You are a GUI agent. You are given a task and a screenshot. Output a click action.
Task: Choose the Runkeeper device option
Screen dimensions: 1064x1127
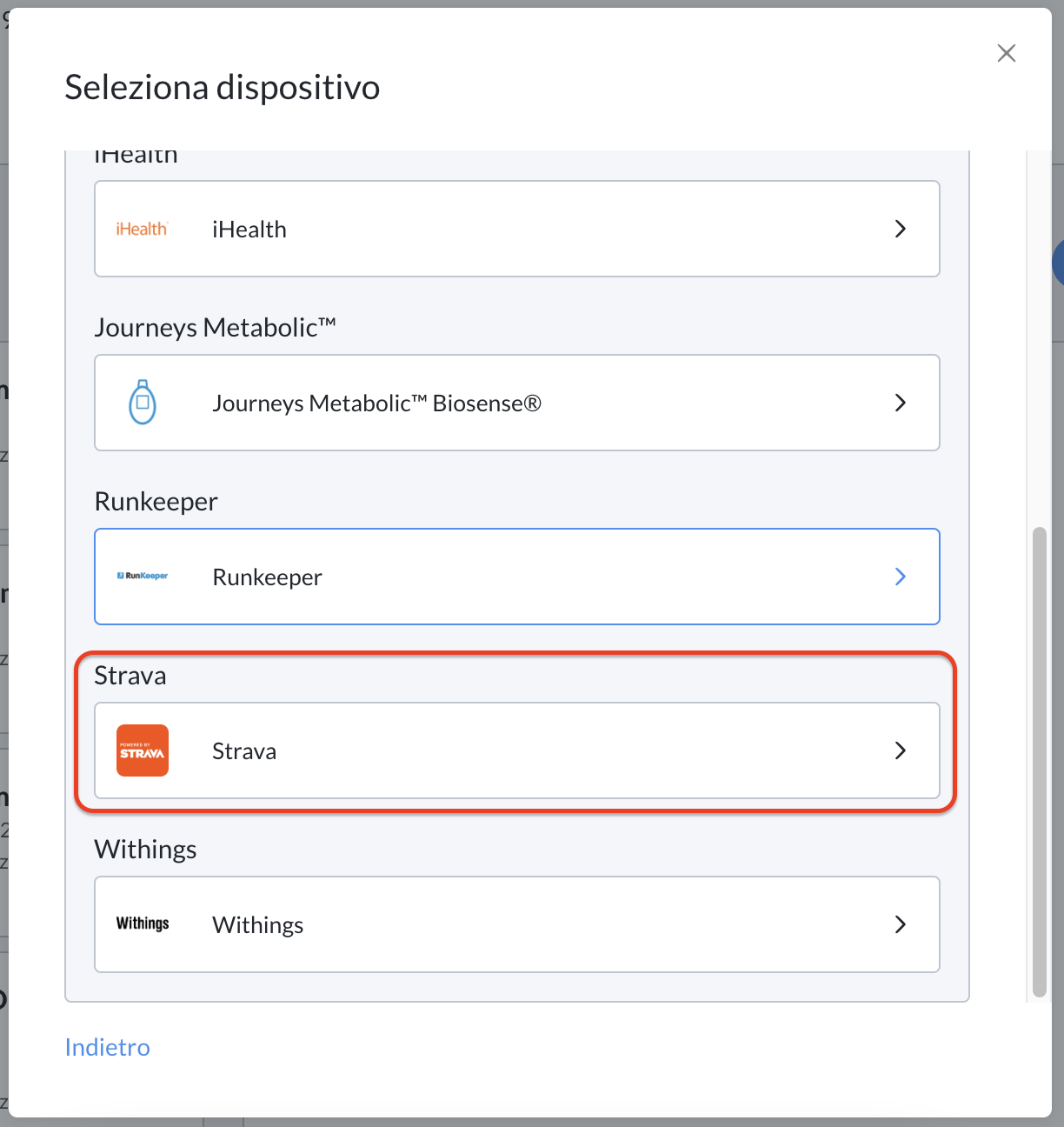tap(517, 577)
